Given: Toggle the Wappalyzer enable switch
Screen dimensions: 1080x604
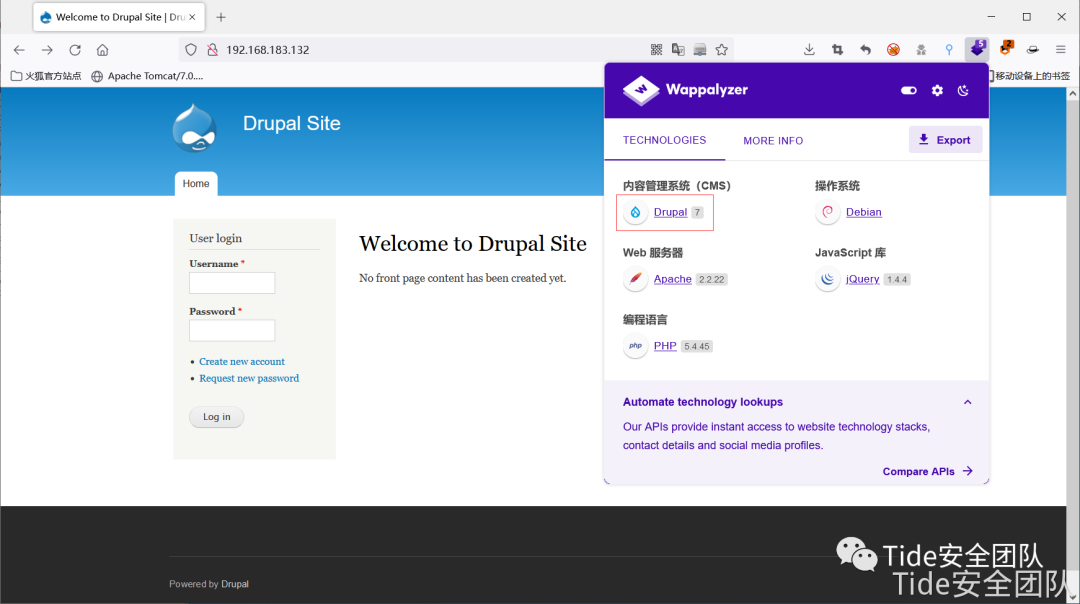Looking at the screenshot, I should click(908, 90).
